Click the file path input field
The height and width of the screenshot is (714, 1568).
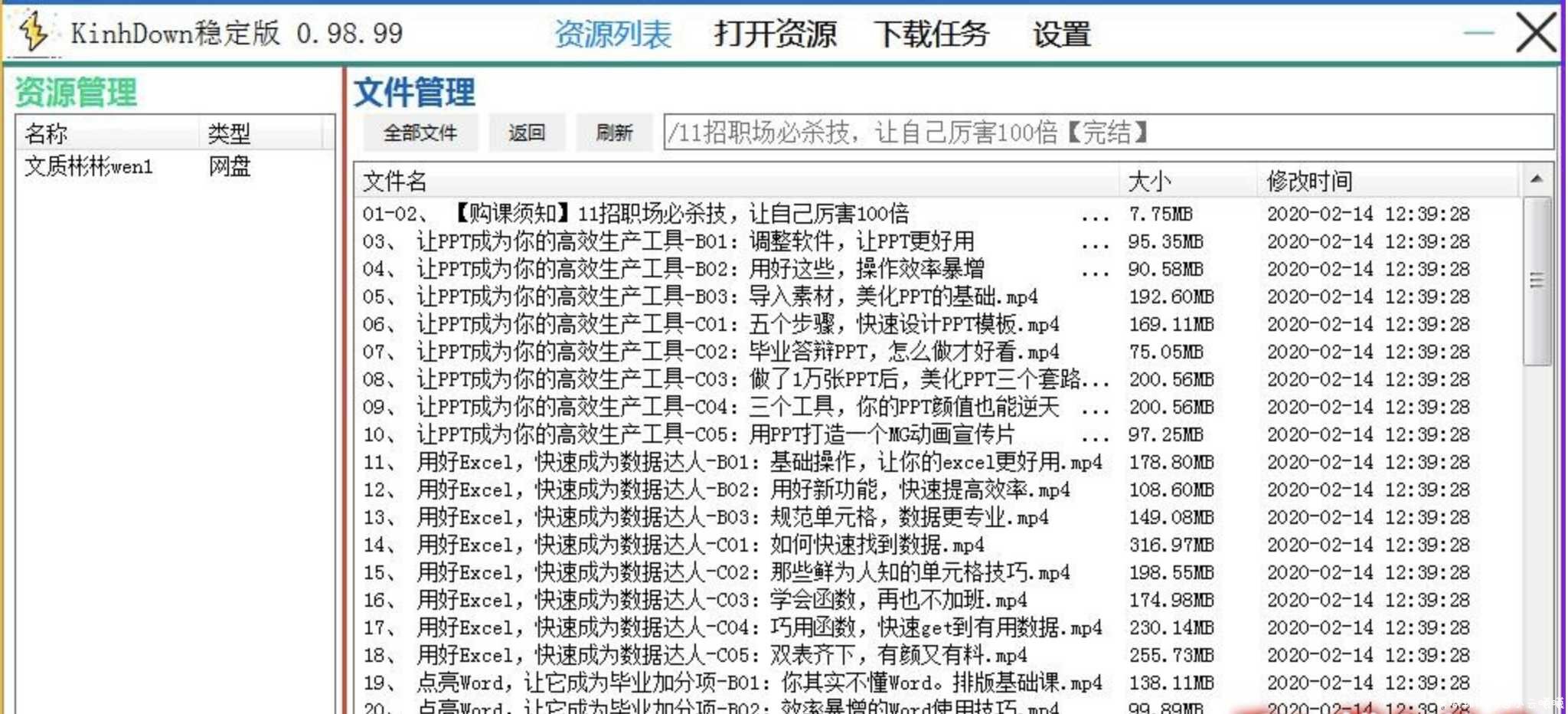tap(1109, 133)
